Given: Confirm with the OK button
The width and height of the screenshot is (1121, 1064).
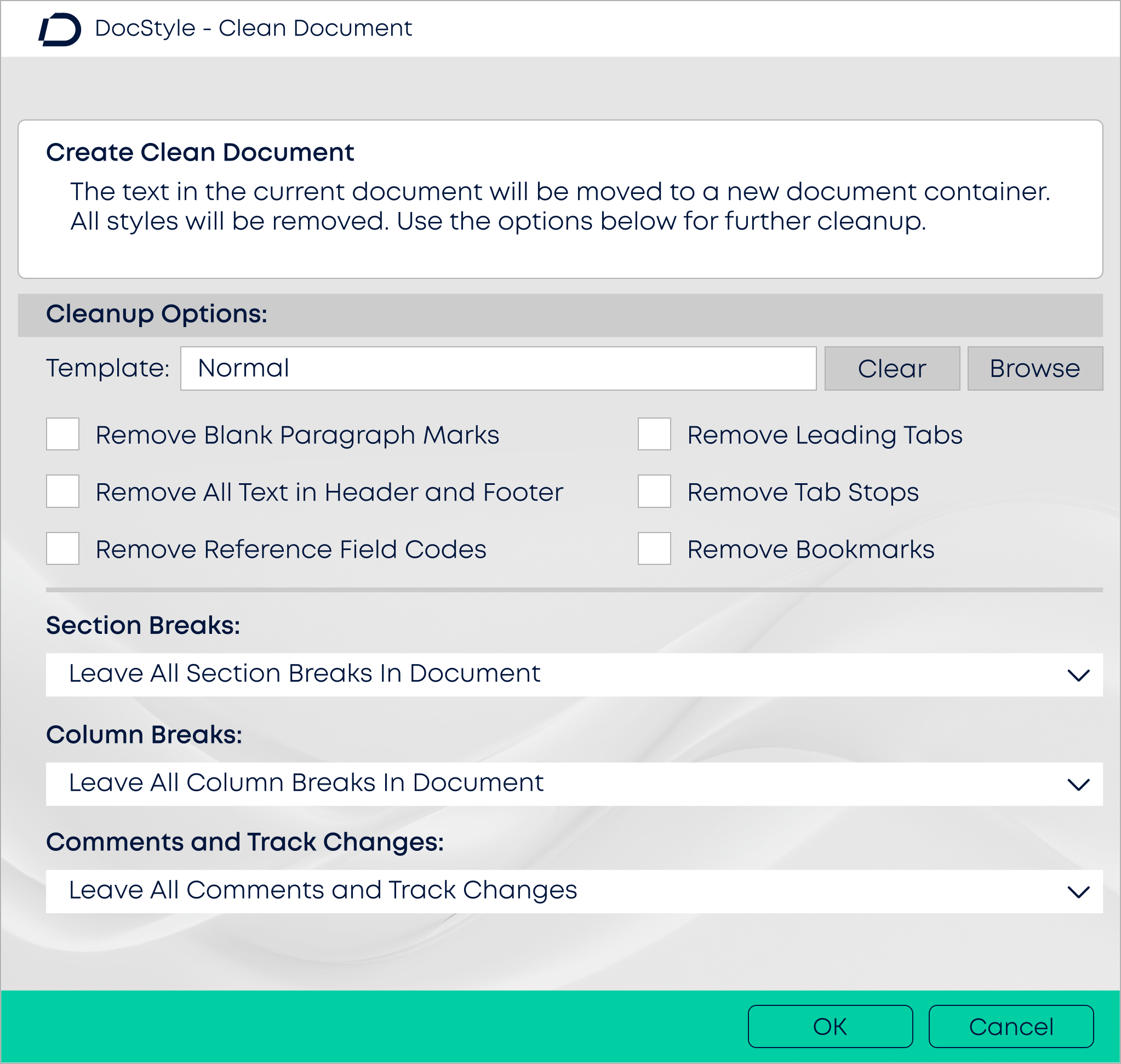Looking at the screenshot, I should [830, 1027].
